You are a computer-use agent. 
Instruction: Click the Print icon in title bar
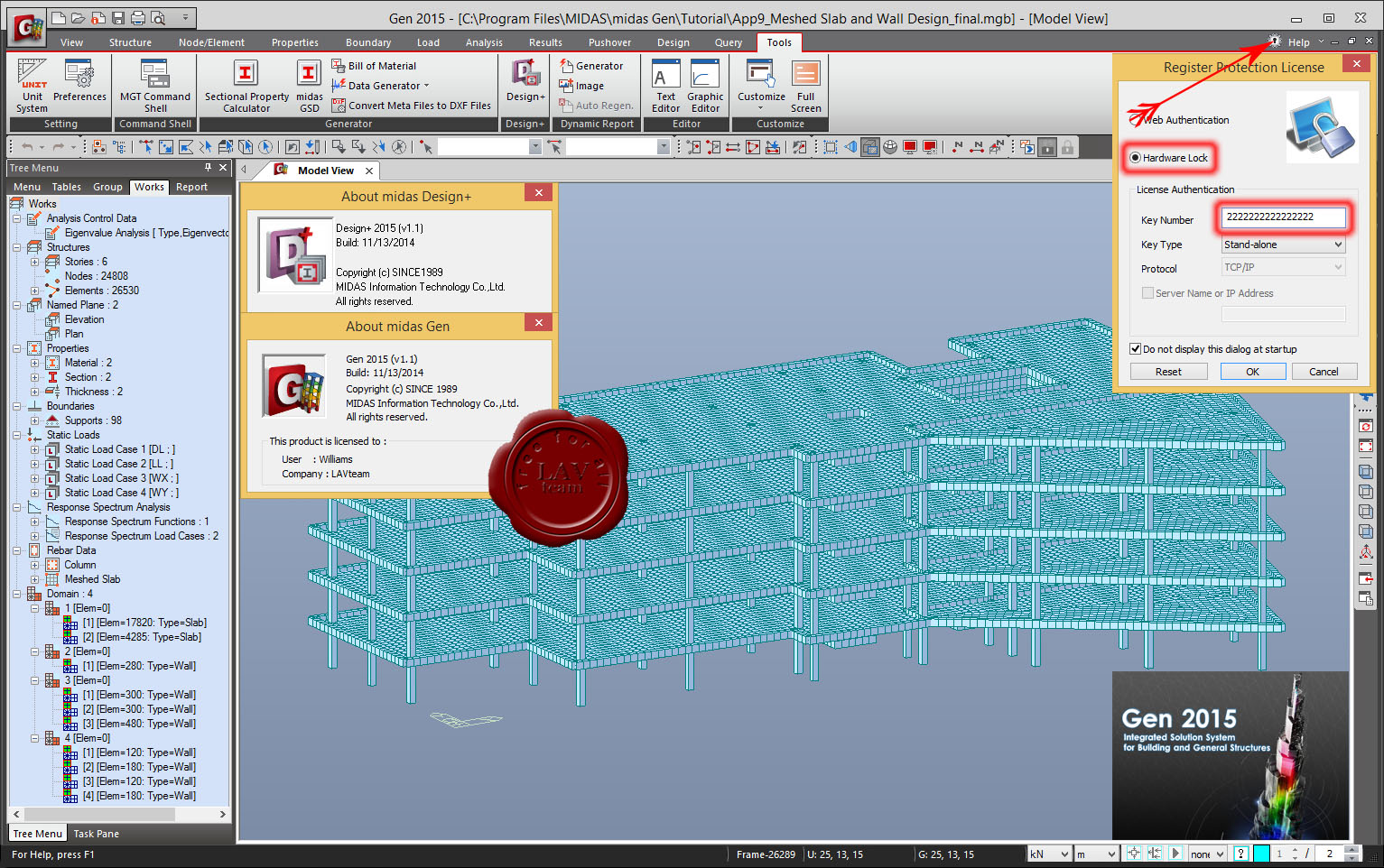click(138, 18)
